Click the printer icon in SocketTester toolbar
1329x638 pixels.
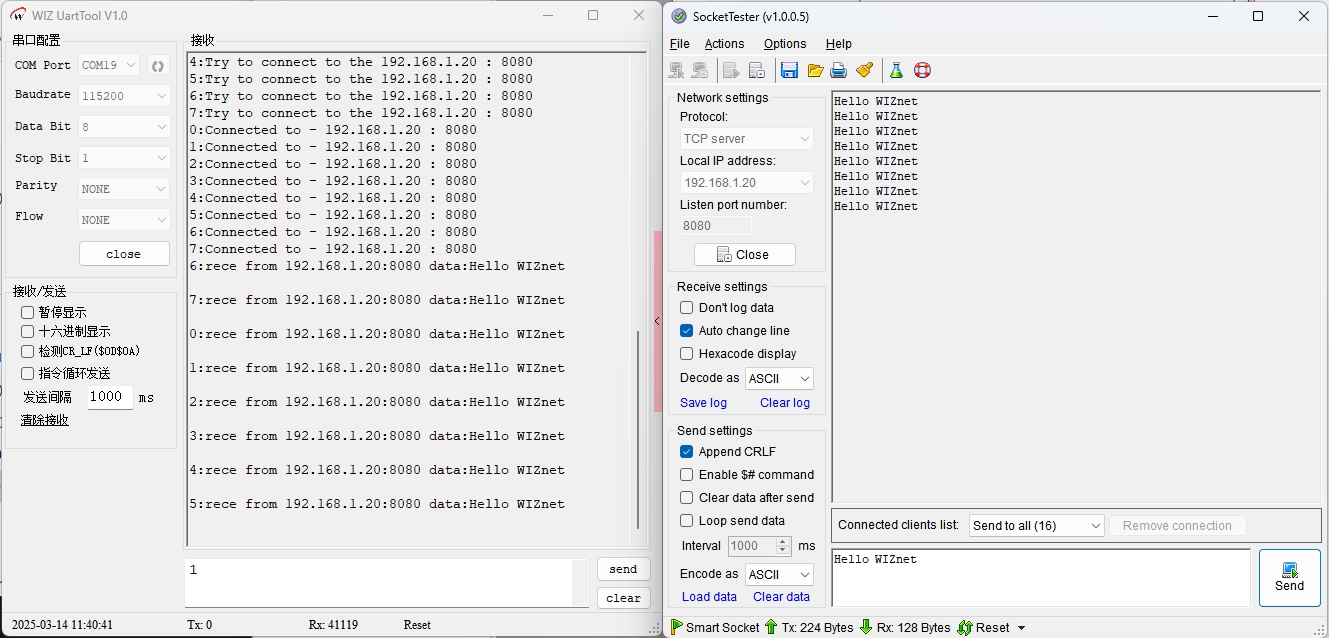[x=839, y=70]
